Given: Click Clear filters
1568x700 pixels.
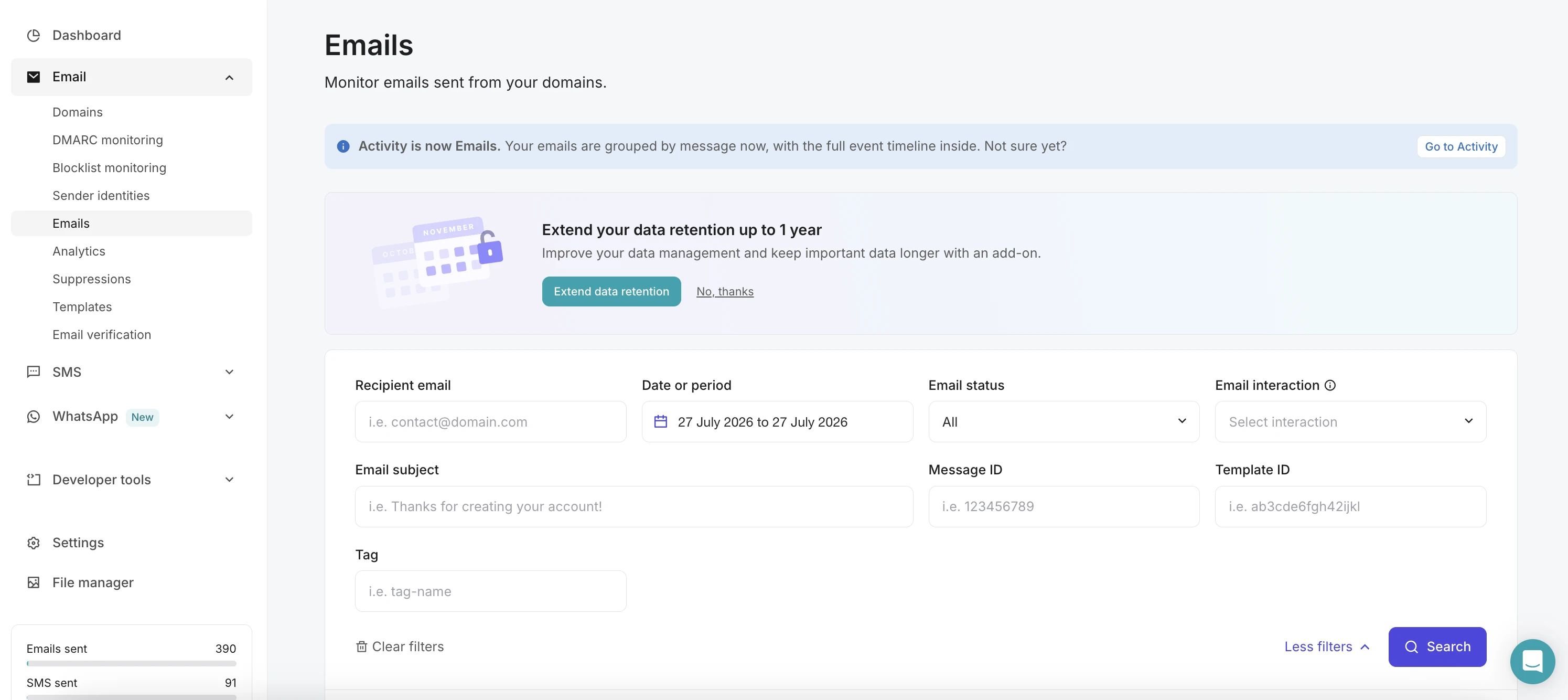Looking at the screenshot, I should coord(399,646).
